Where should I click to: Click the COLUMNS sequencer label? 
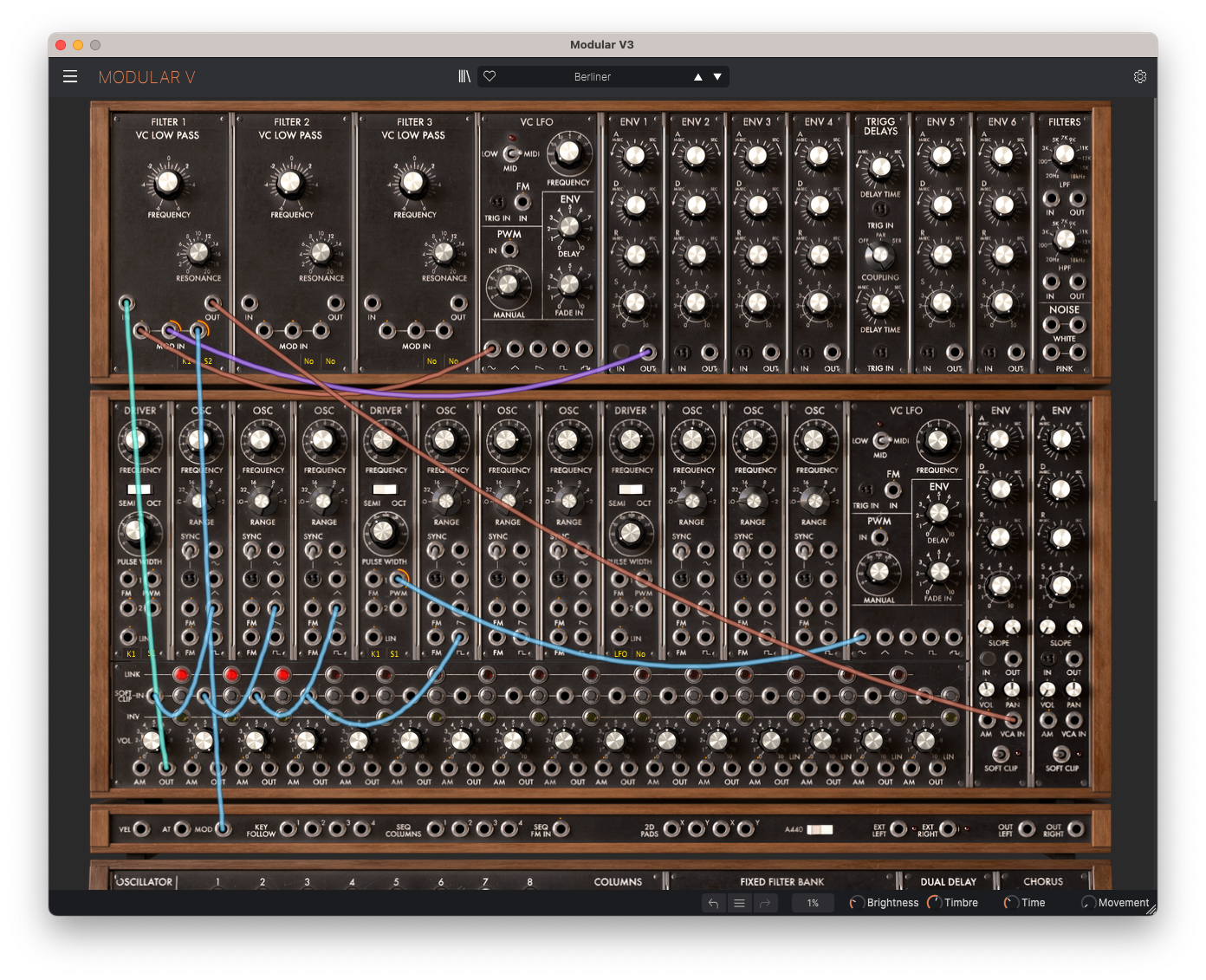point(618,882)
